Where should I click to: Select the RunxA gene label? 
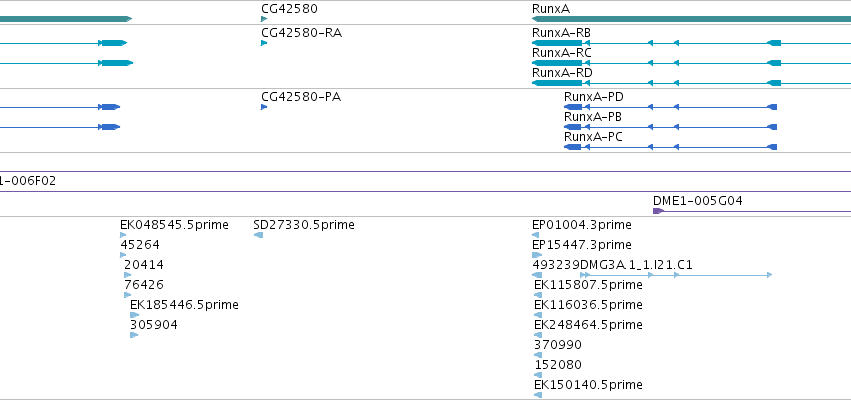(551, 9)
